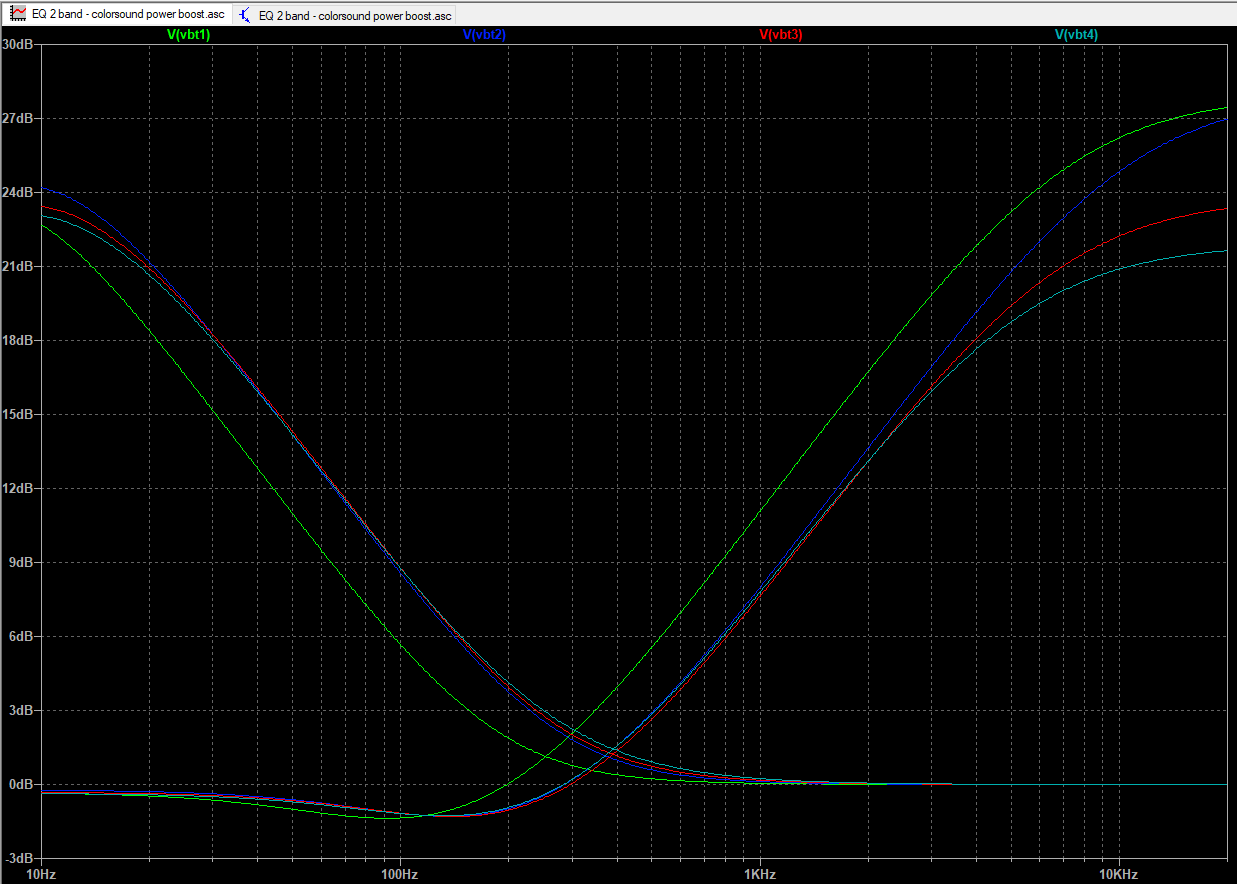Screen dimensions: 1237x884
Task: Select the red V(vbt3) trace label
Action: coord(780,35)
